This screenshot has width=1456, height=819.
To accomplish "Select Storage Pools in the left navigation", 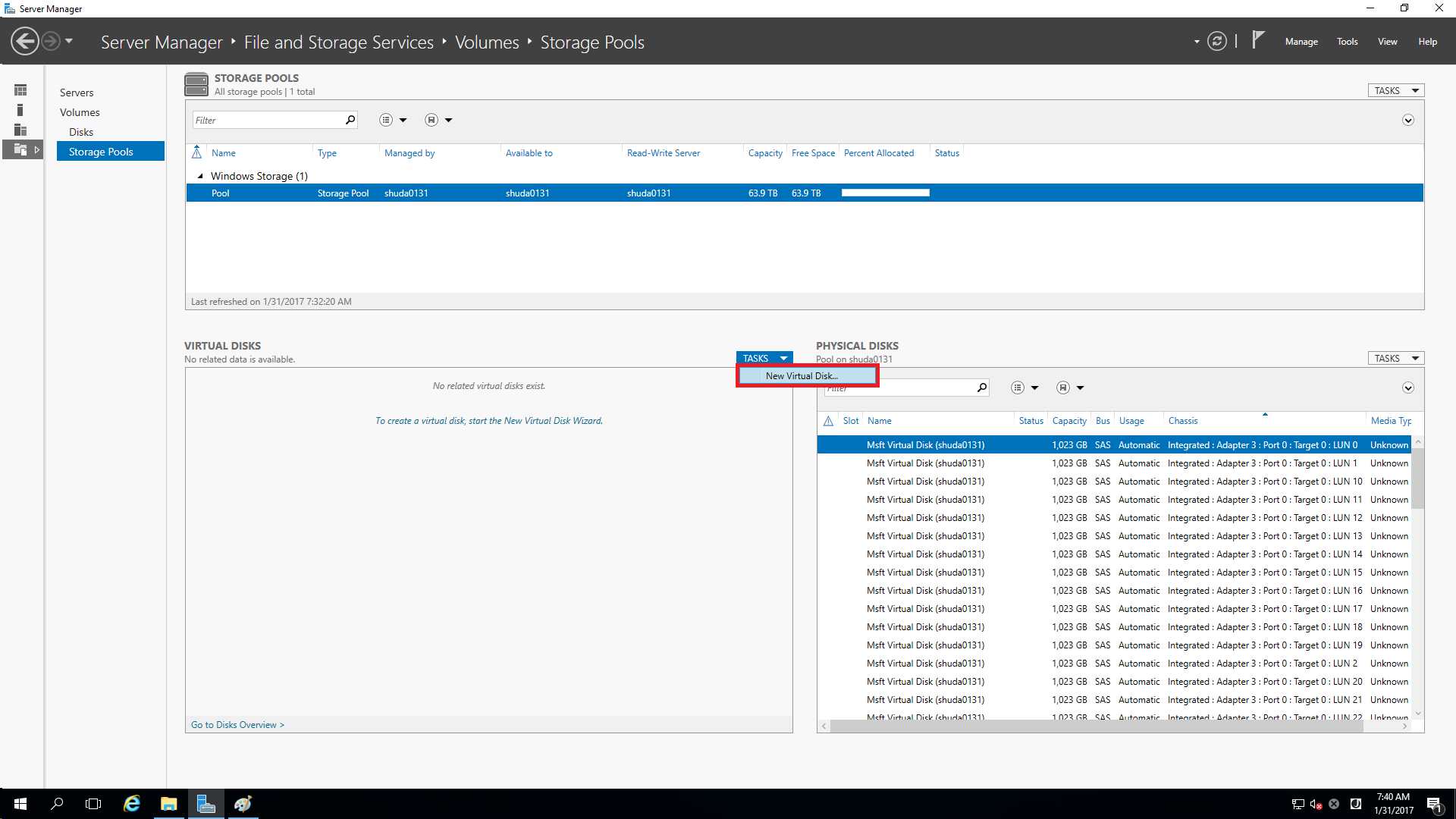I will coord(111,152).
